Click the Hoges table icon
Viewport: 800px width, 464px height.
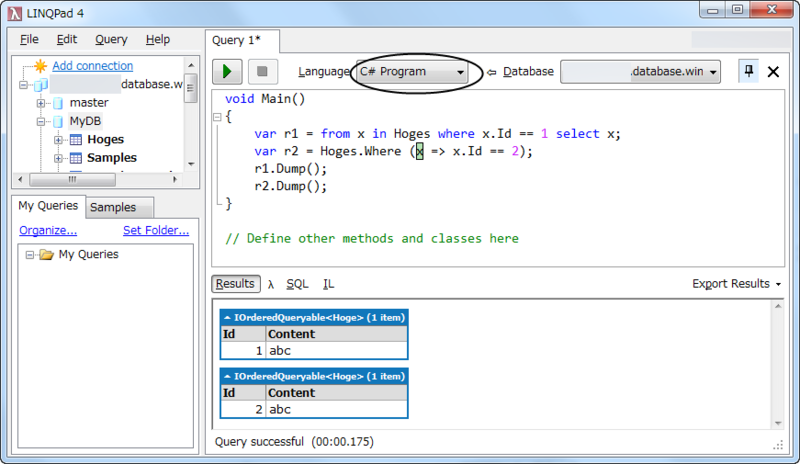click(76, 139)
